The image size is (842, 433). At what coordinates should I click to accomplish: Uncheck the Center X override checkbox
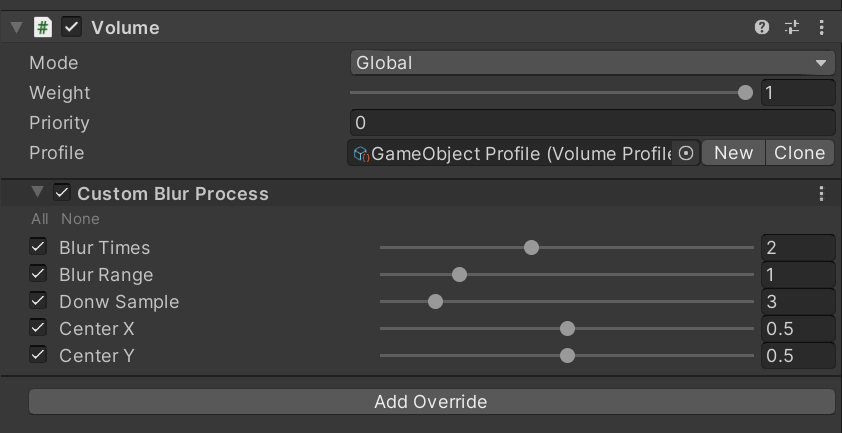[38, 328]
